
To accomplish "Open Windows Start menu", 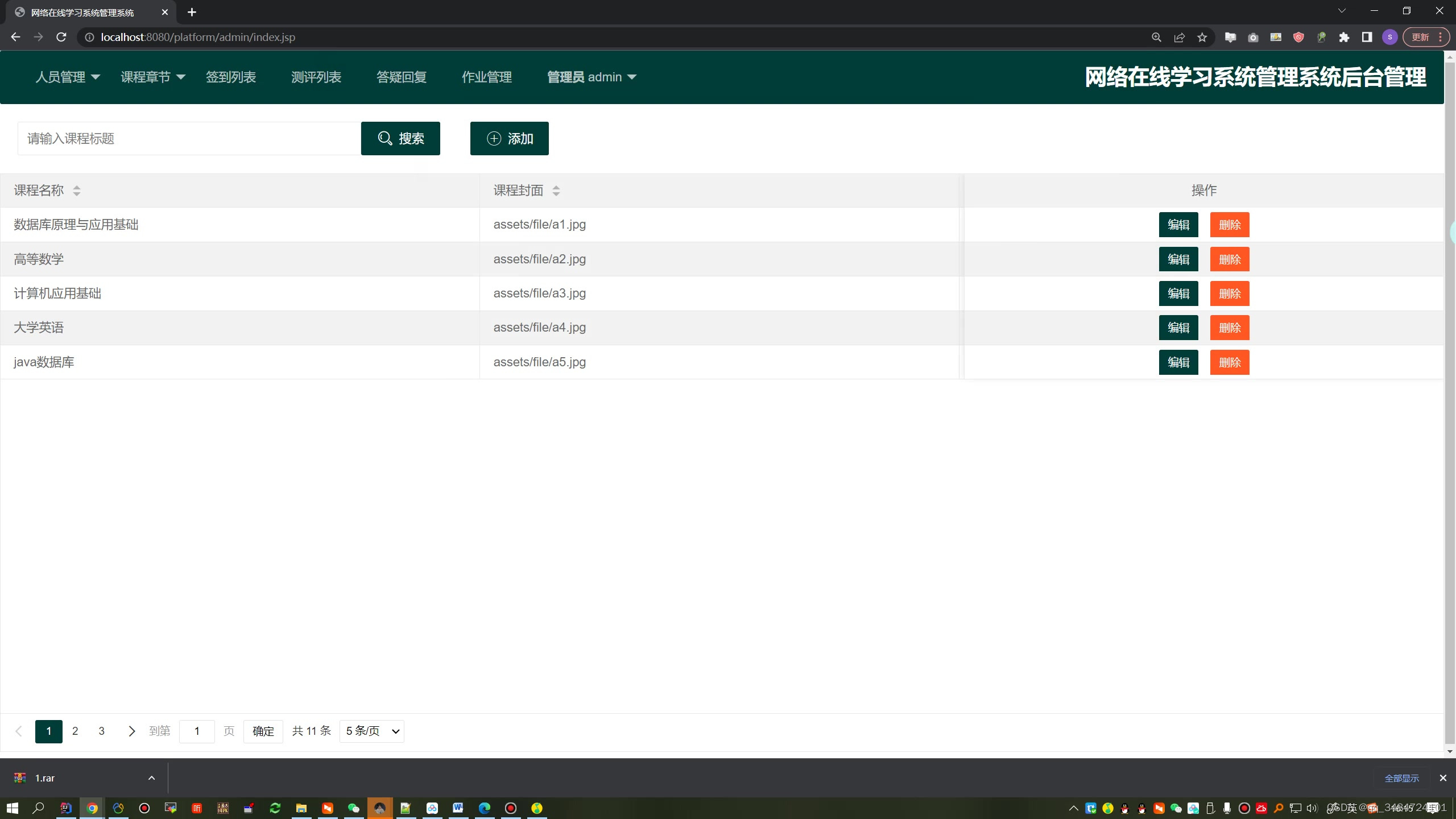I will [12, 808].
